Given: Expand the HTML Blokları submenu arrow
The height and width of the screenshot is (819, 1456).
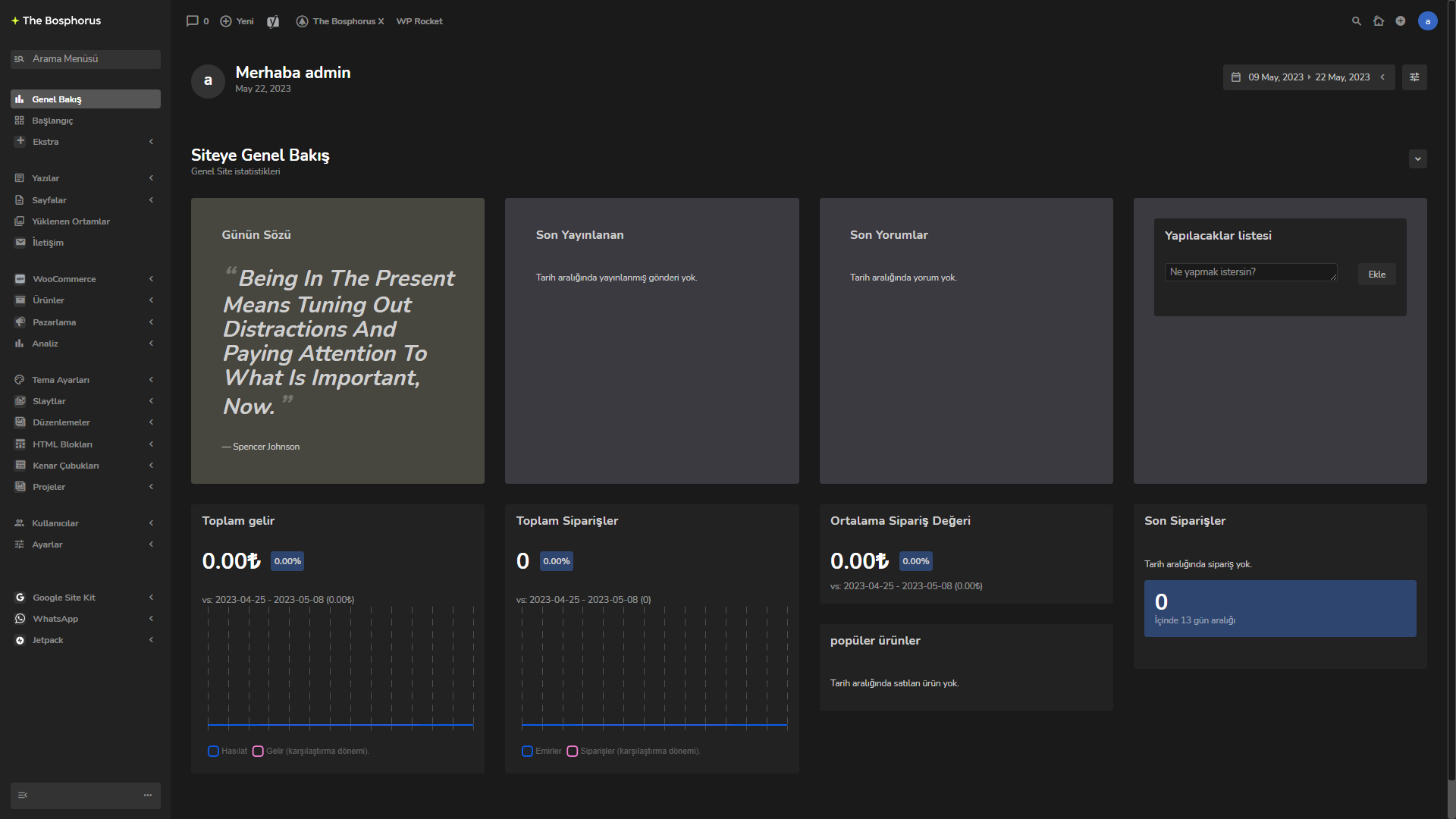Looking at the screenshot, I should click(x=151, y=444).
